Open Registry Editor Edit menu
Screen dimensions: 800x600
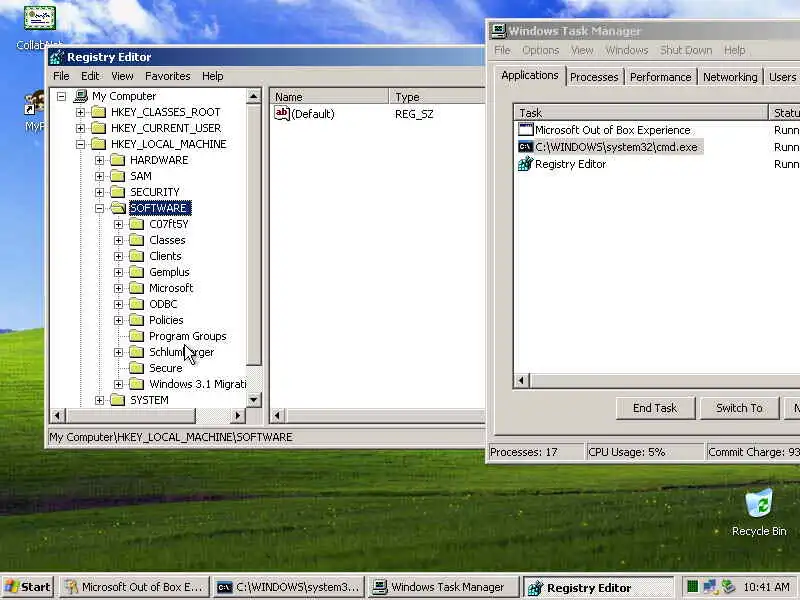click(x=90, y=76)
